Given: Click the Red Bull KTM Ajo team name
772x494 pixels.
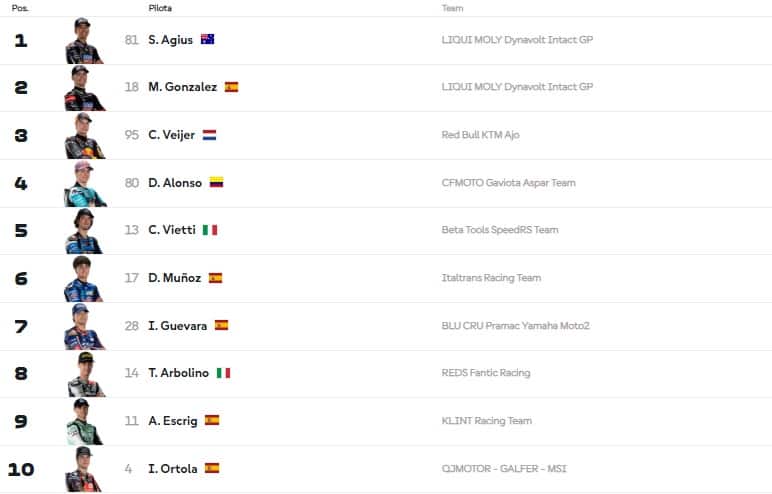Looking at the screenshot, I should tap(480, 135).
